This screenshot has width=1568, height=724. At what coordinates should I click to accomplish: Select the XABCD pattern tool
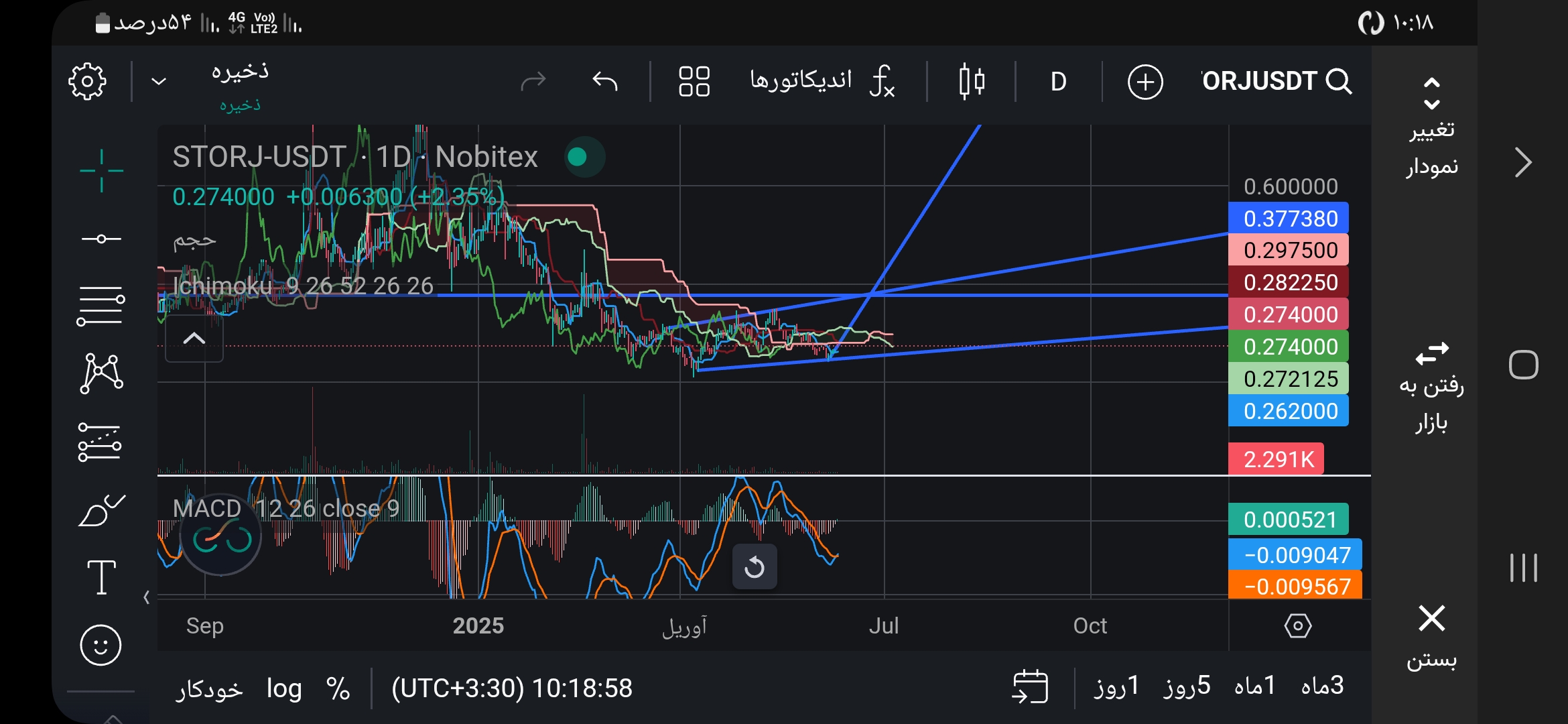tap(101, 373)
